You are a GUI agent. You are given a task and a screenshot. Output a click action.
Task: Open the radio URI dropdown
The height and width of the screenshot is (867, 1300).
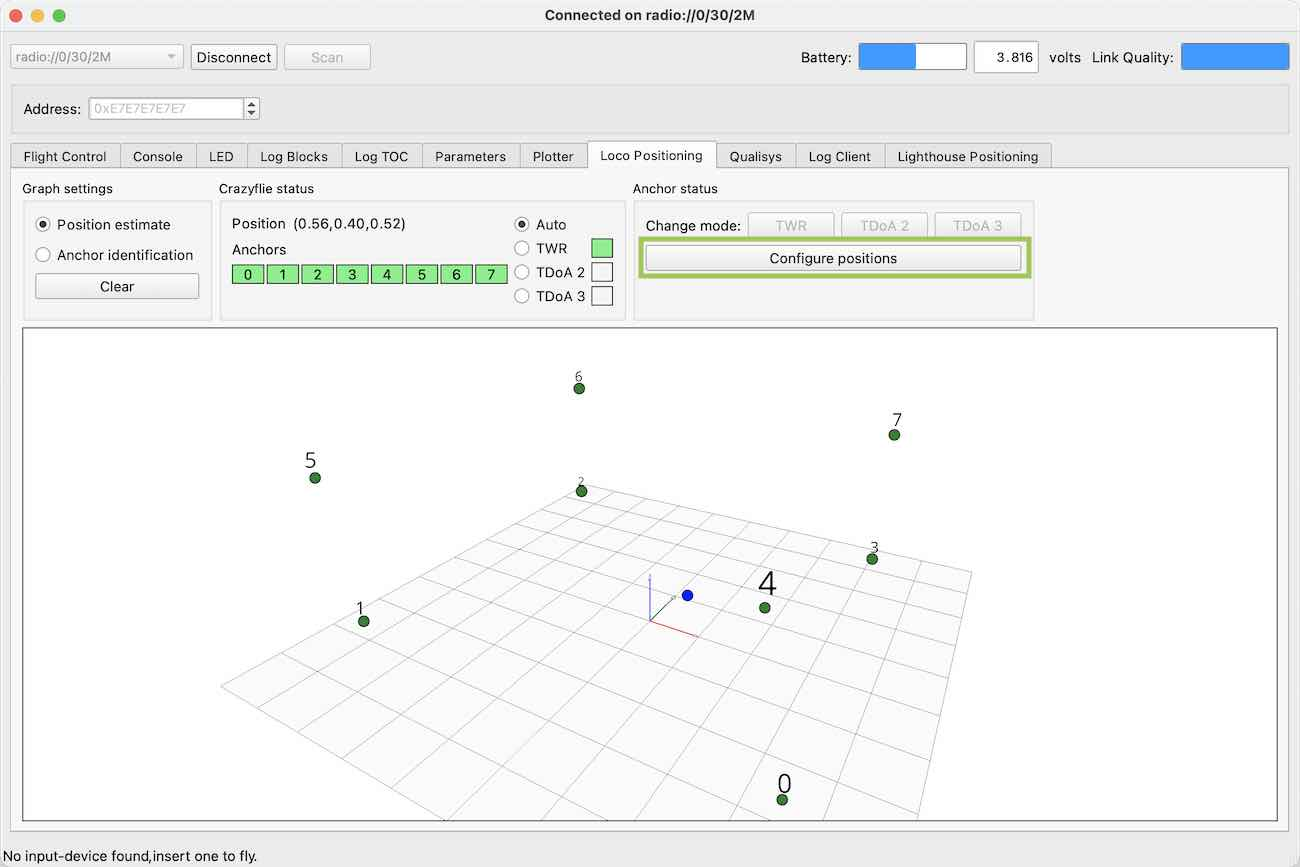(x=97, y=57)
